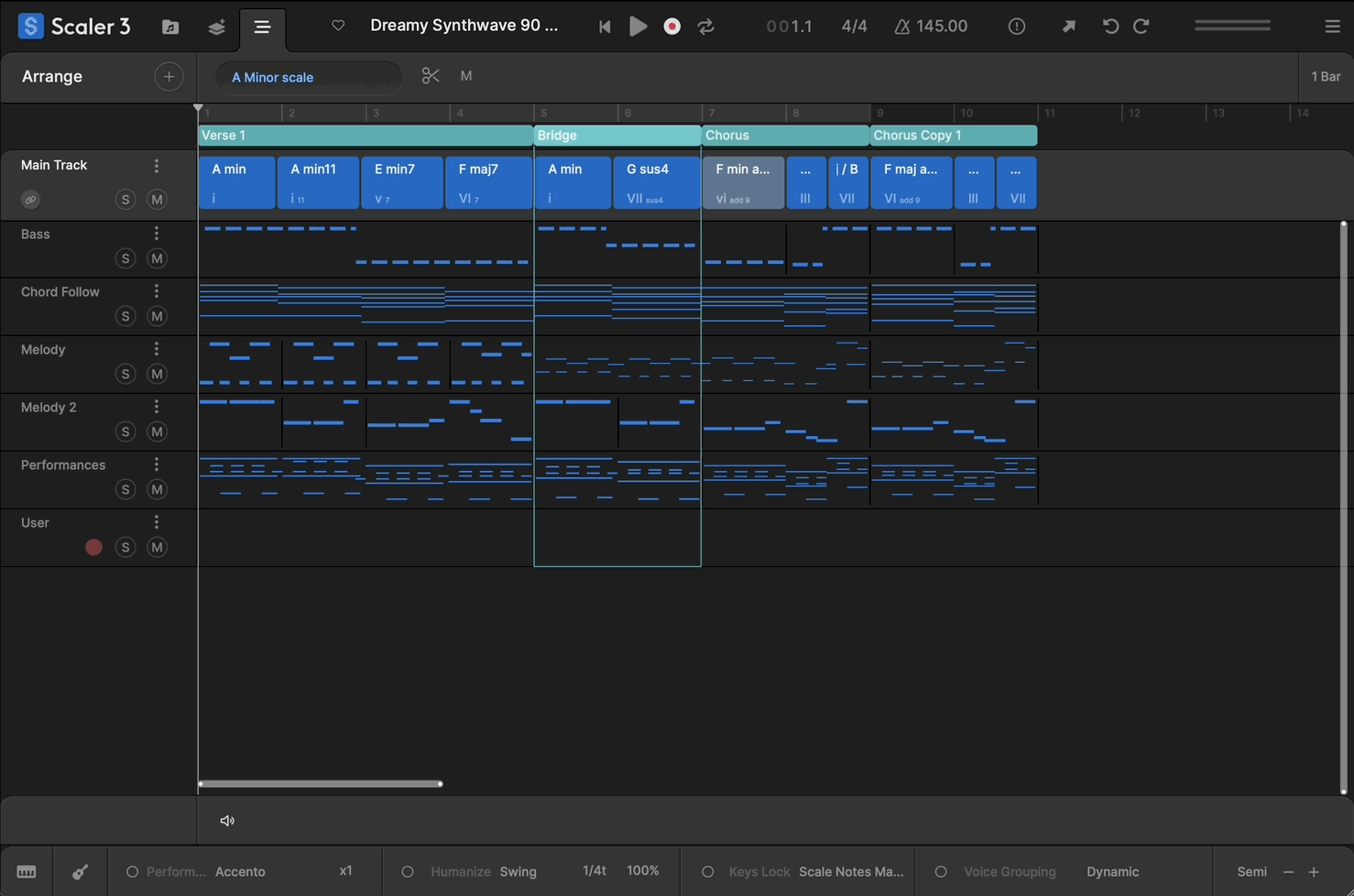Click the record button in top bar
This screenshot has width=1354, height=896.
coord(672,27)
